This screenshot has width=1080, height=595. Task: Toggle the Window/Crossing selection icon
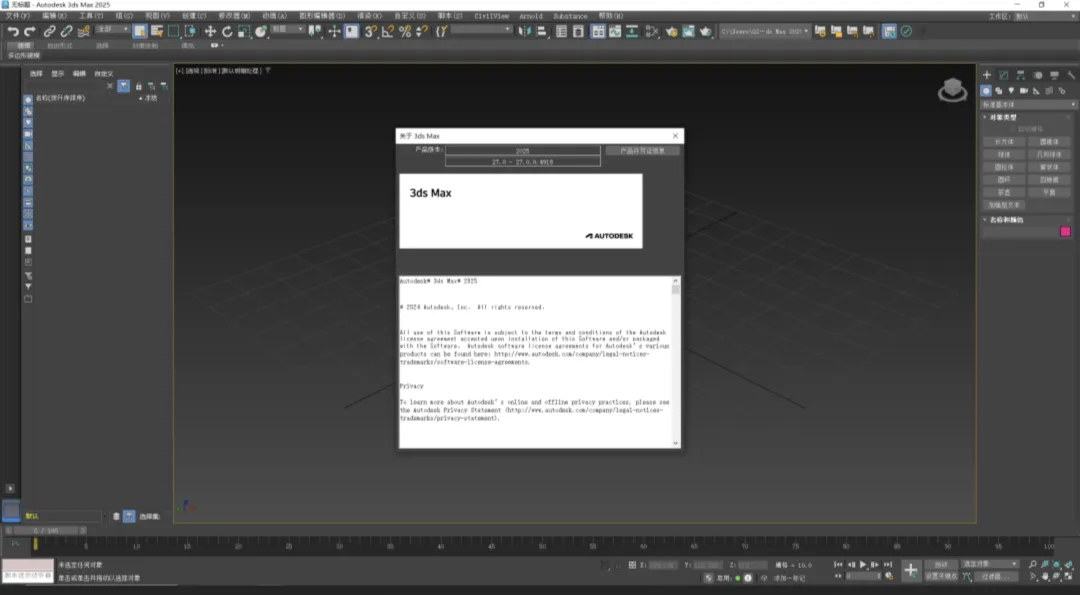pyautogui.click(x=190, y=31)
